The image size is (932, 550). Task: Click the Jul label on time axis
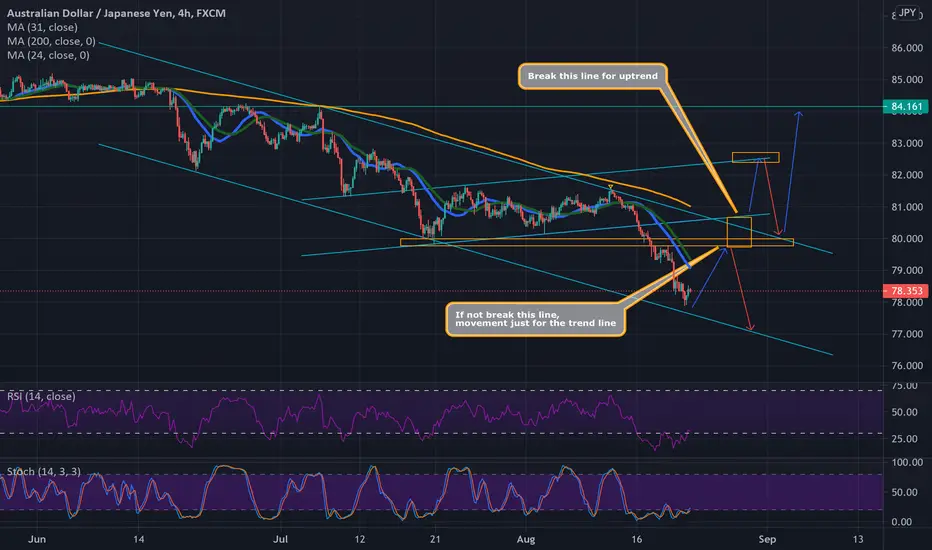[x=281, y=539]
